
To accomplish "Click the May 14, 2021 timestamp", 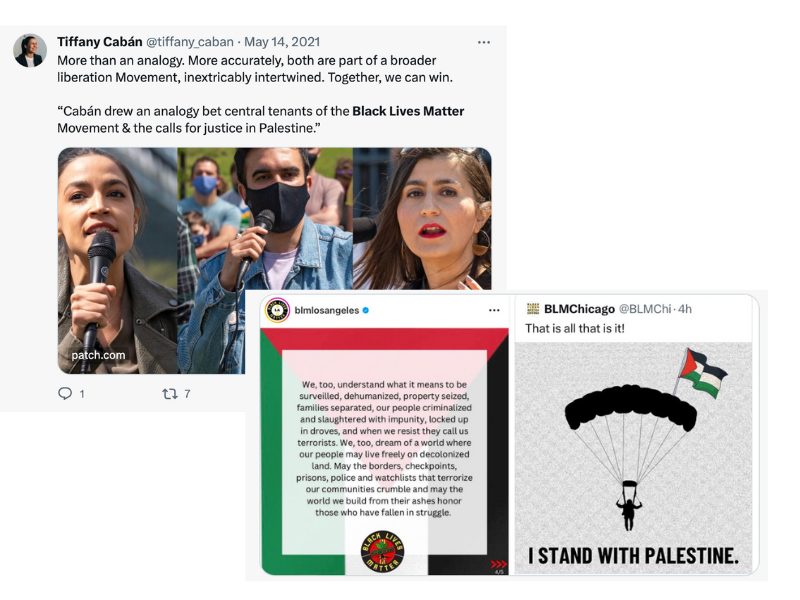I will point(282,42).
